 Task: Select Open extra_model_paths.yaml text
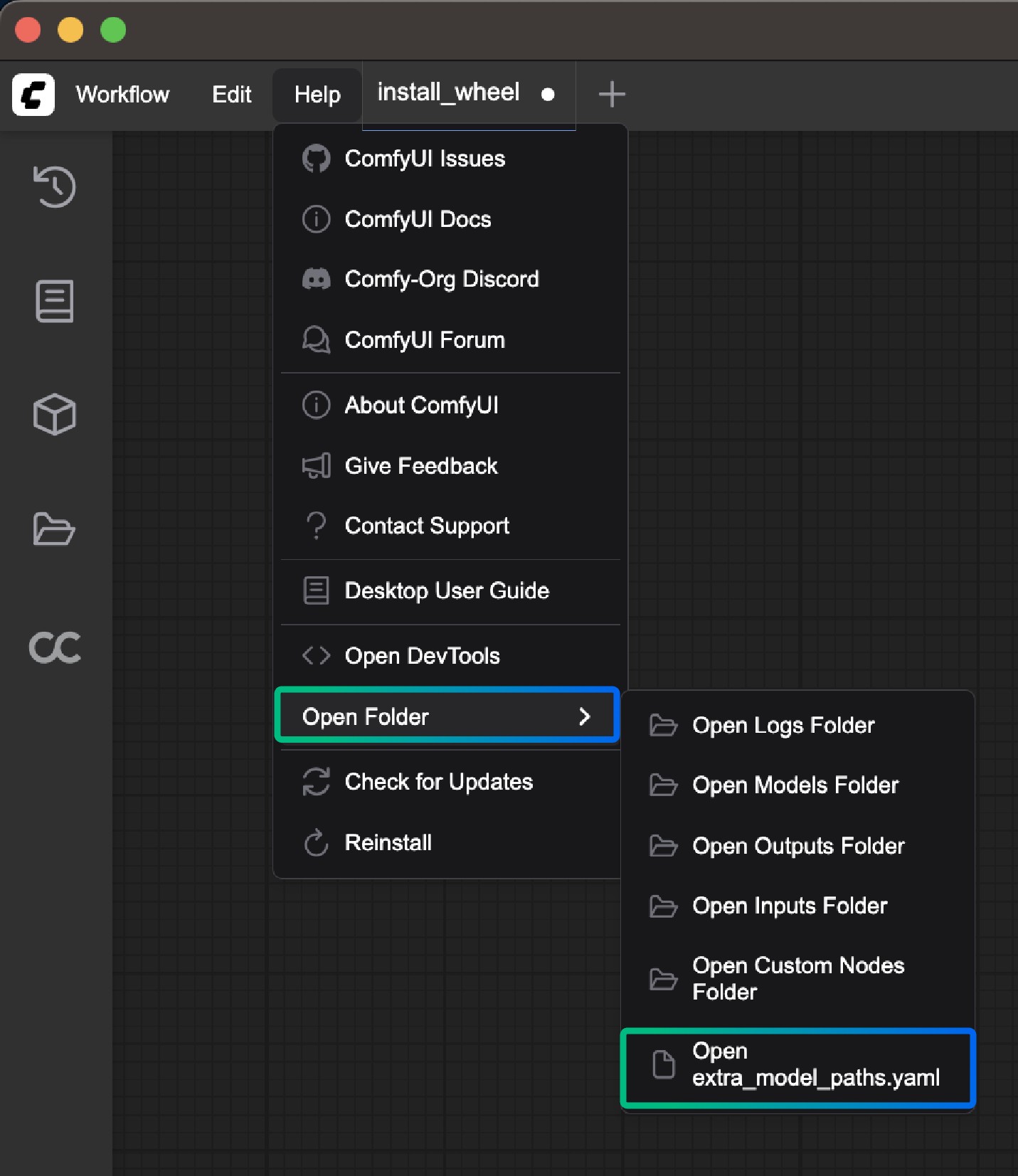816,1065
